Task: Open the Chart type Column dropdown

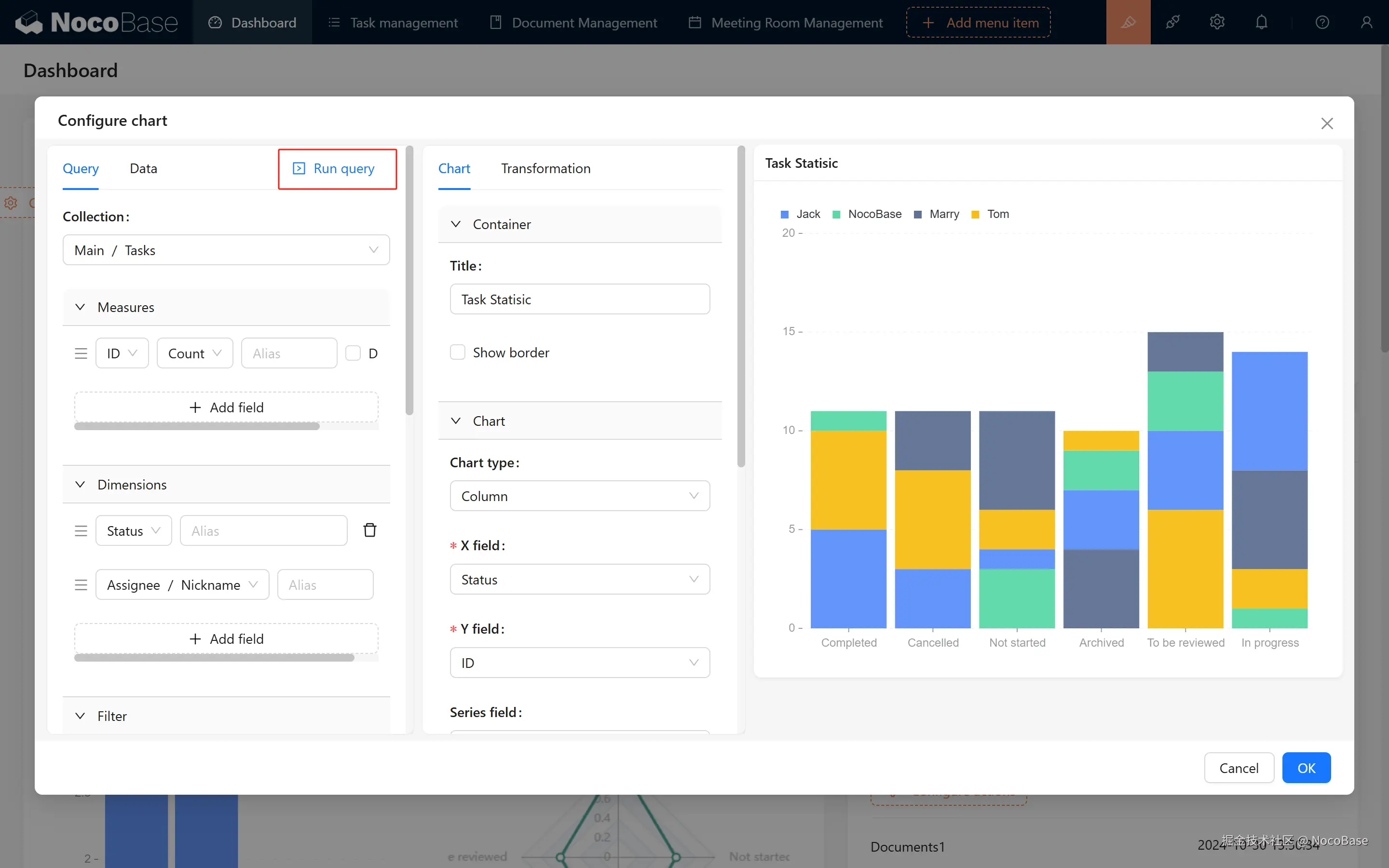Action: [579, 496]
